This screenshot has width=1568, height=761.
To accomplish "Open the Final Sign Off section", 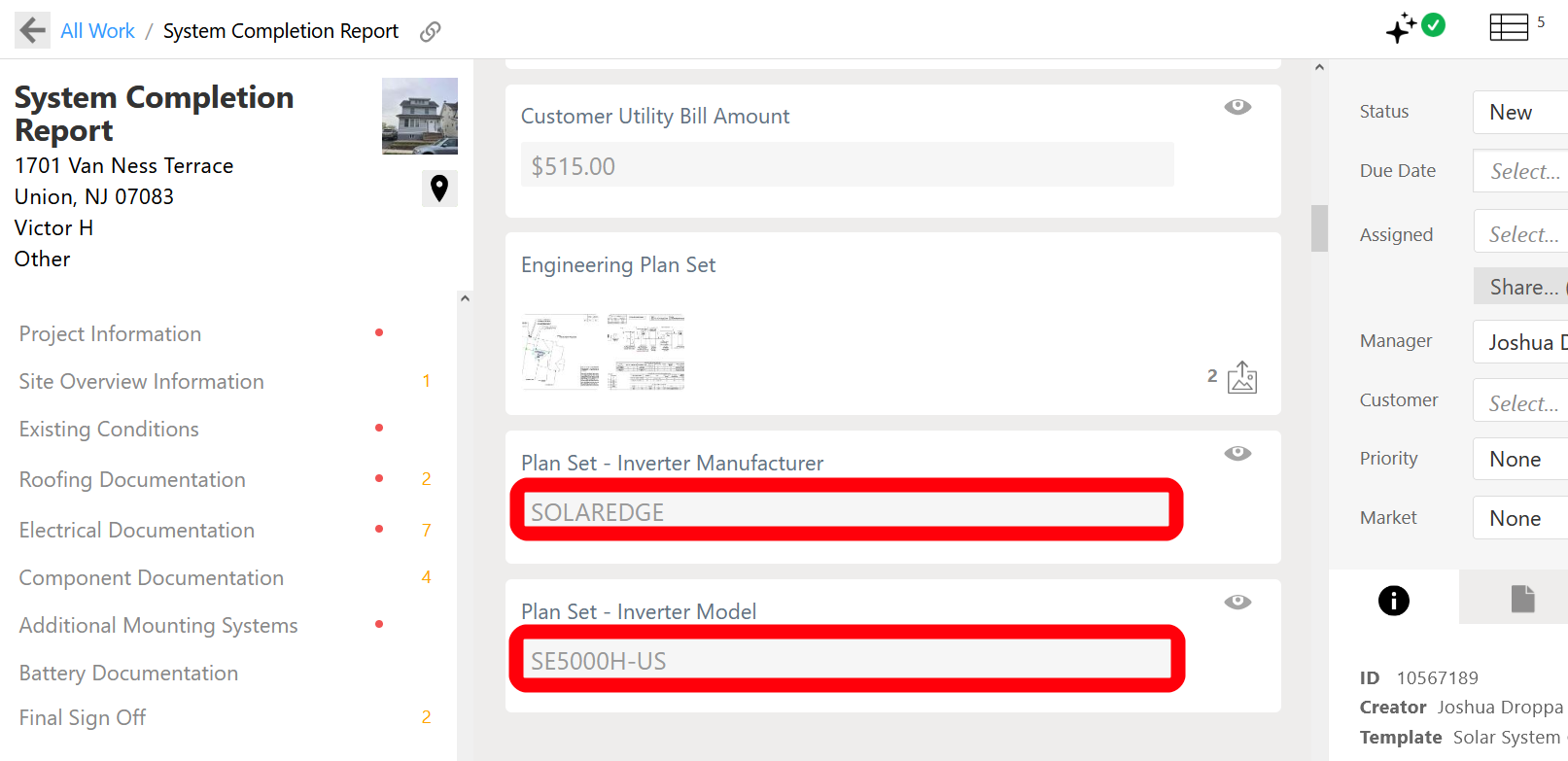I will pyautogui.click(x=83, y=717).
